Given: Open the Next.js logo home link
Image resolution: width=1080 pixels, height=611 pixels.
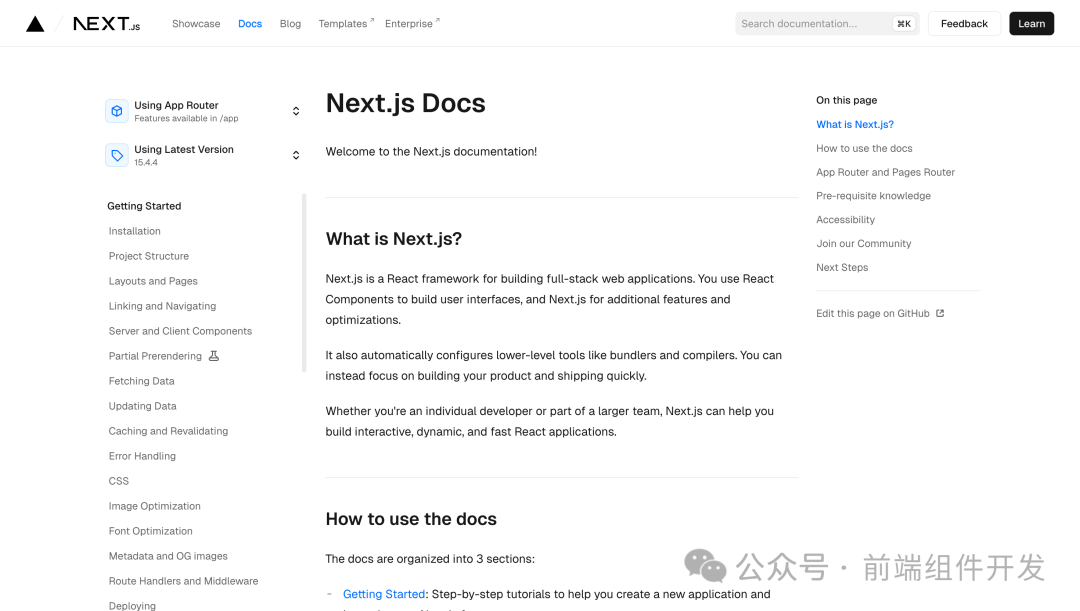Looking at the screenshot, I should coord(107,24).
